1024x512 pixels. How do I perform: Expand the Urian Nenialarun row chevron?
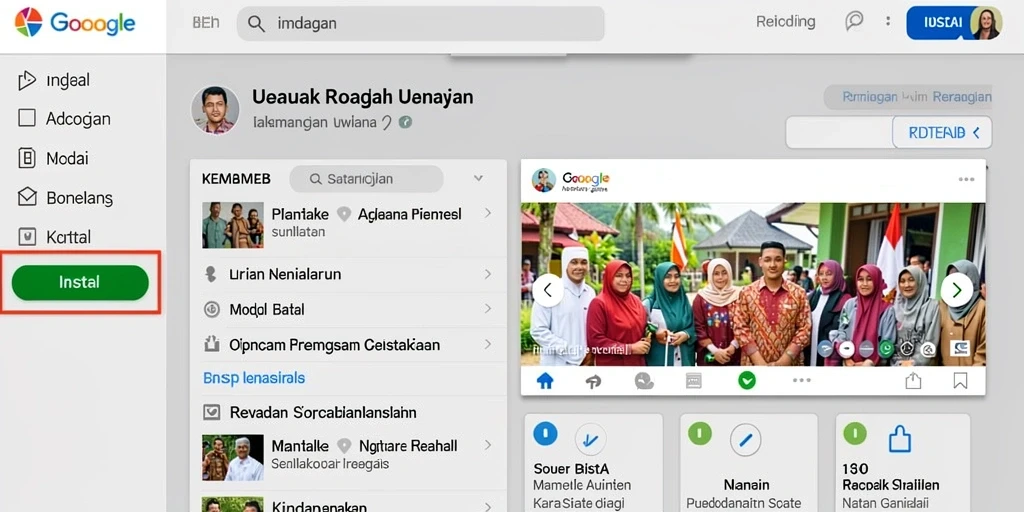pyautogui.click(x=488, y=274)
